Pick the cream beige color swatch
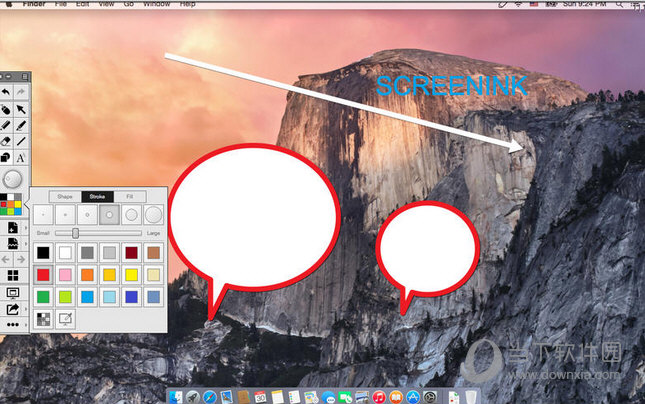Screen dimensions: 645x404 point(153,275)
